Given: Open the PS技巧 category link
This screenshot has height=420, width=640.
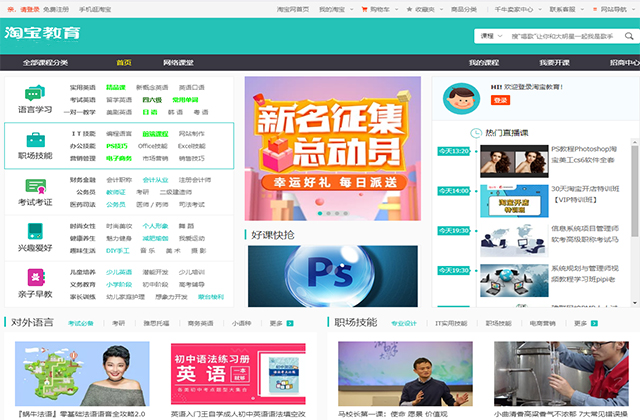Looking at the screenshot, I should coord(117,146).
